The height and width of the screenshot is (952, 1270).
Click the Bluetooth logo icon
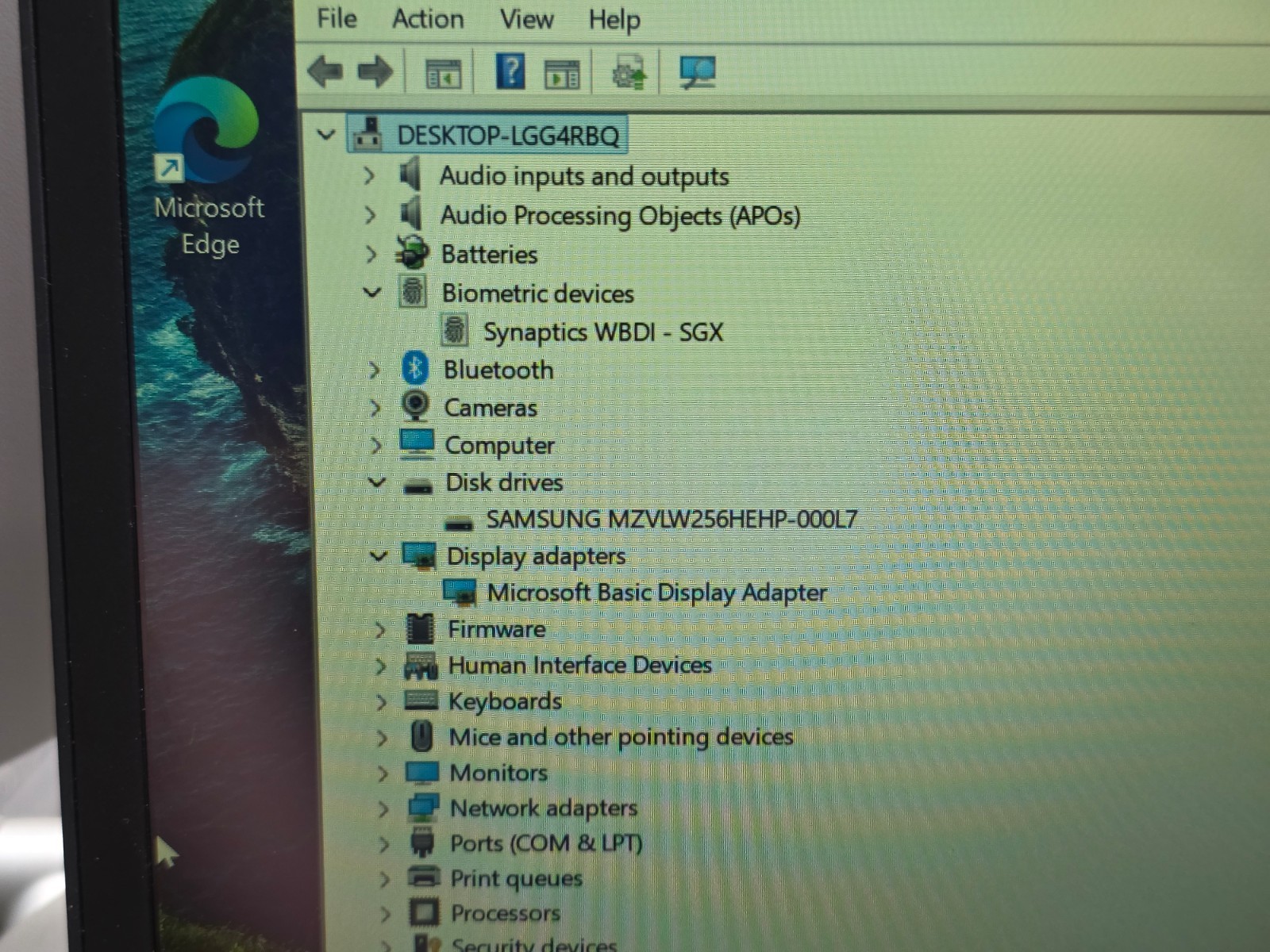point(414,368)
